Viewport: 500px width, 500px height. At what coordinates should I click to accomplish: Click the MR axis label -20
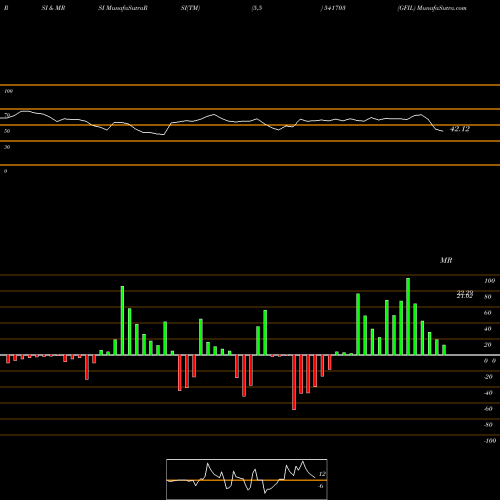tap(488, 377)
